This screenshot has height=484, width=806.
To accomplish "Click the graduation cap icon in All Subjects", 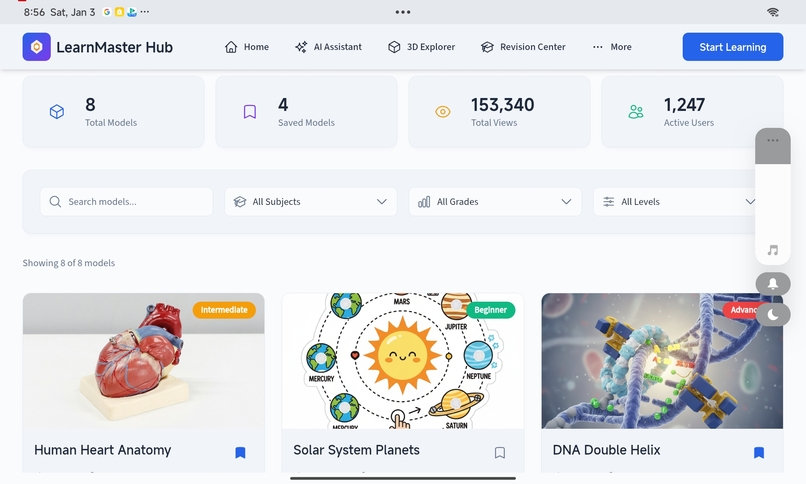I will (x=240, y=201).
